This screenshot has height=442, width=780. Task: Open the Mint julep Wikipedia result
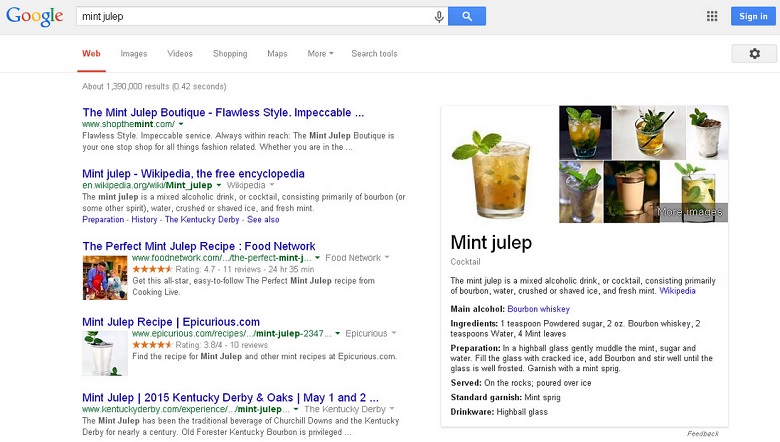(x=193, y=173)
